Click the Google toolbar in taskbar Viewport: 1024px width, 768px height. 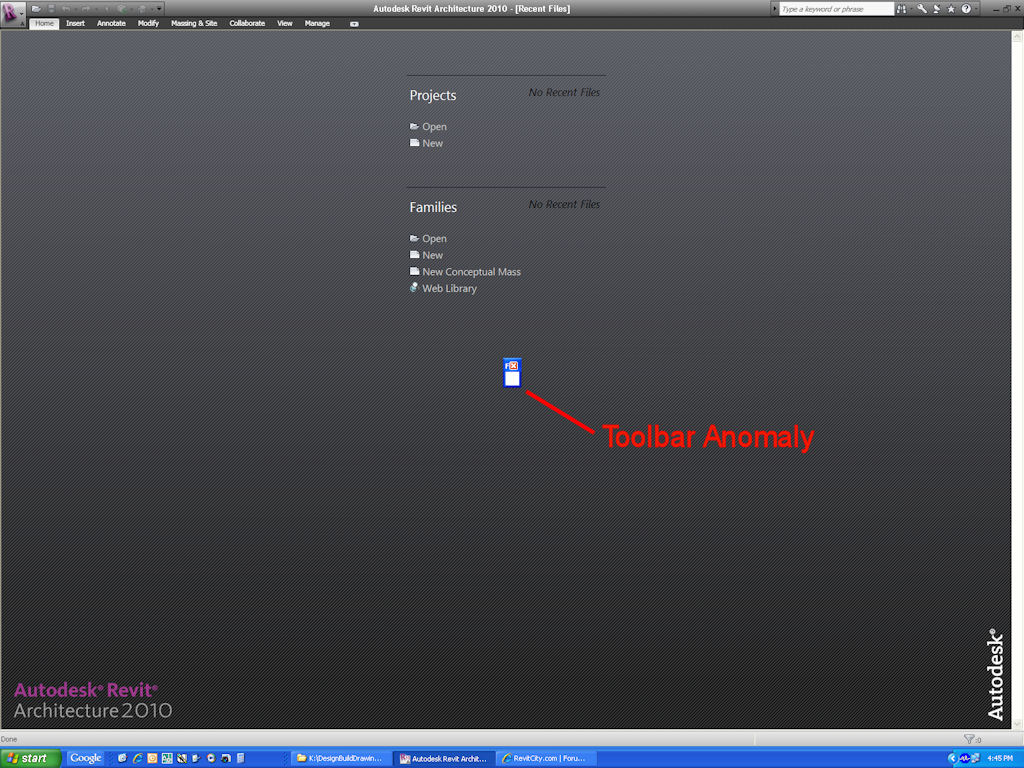[x=86, y=758]
